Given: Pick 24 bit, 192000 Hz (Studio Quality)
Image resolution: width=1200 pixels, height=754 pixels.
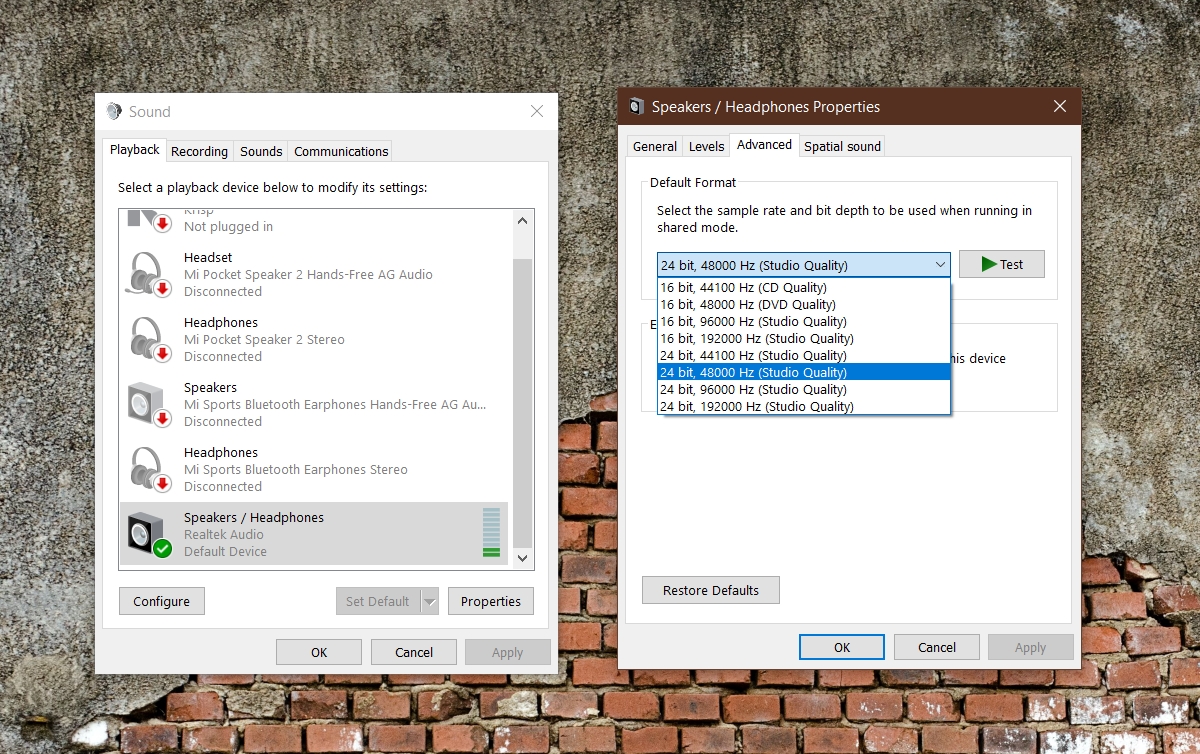Looking at the screenshot, I should [x=757, y=407].
